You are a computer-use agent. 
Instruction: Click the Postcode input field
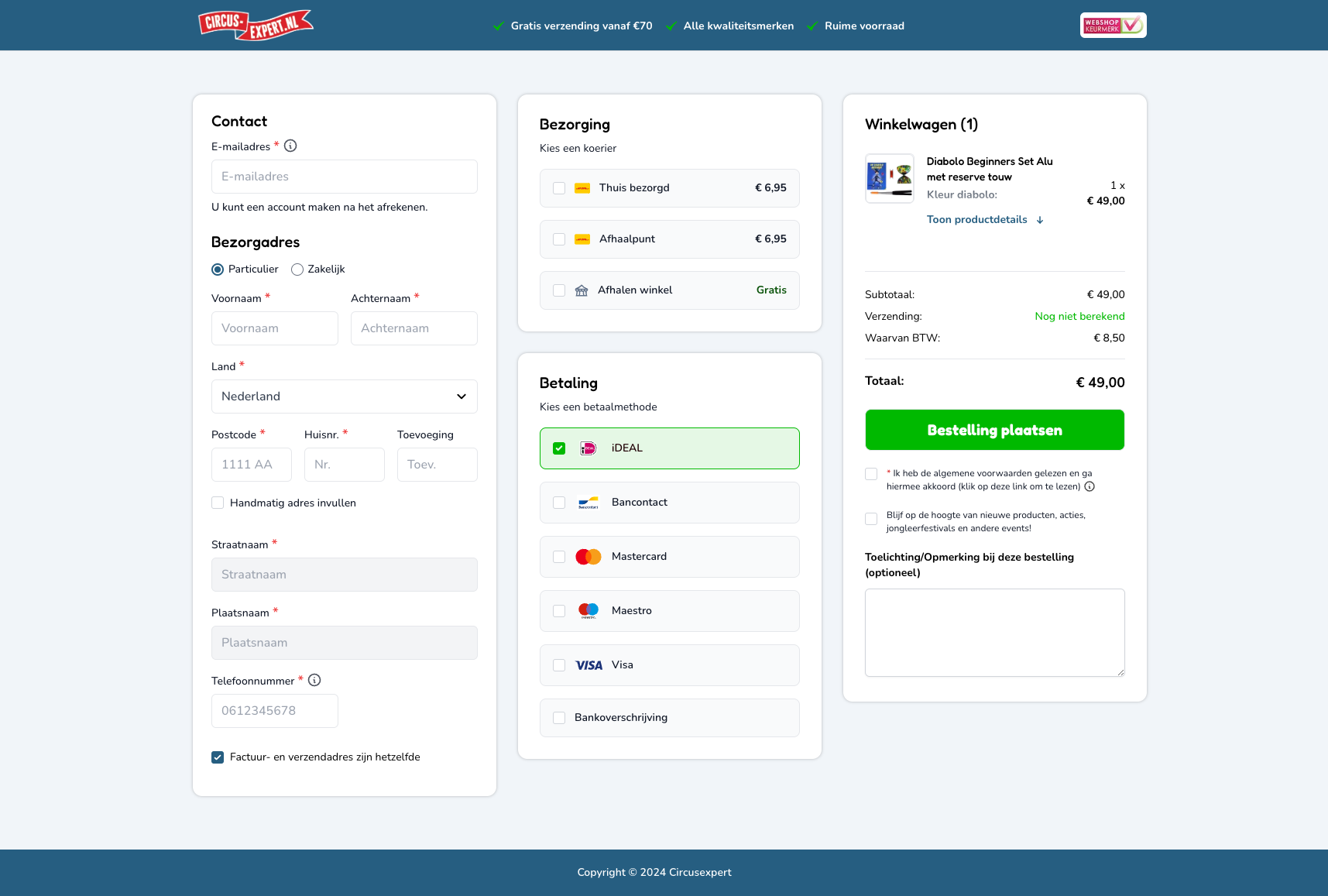coord(251,465)
